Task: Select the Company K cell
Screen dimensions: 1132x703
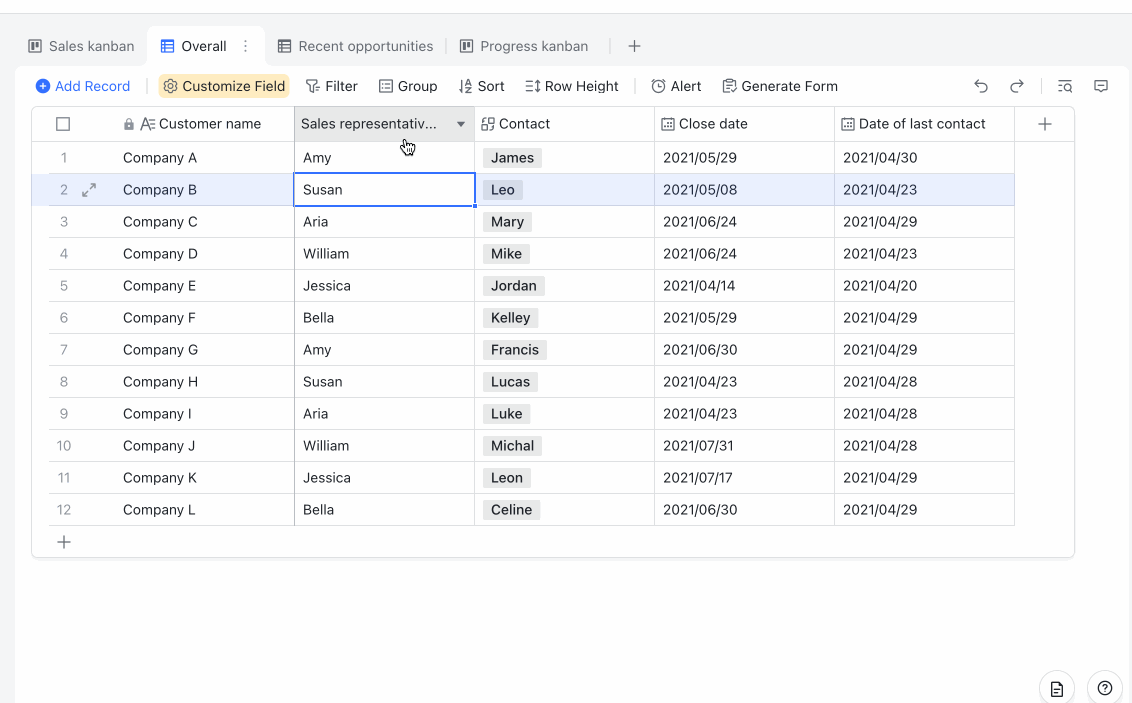Action: (204, 478)
